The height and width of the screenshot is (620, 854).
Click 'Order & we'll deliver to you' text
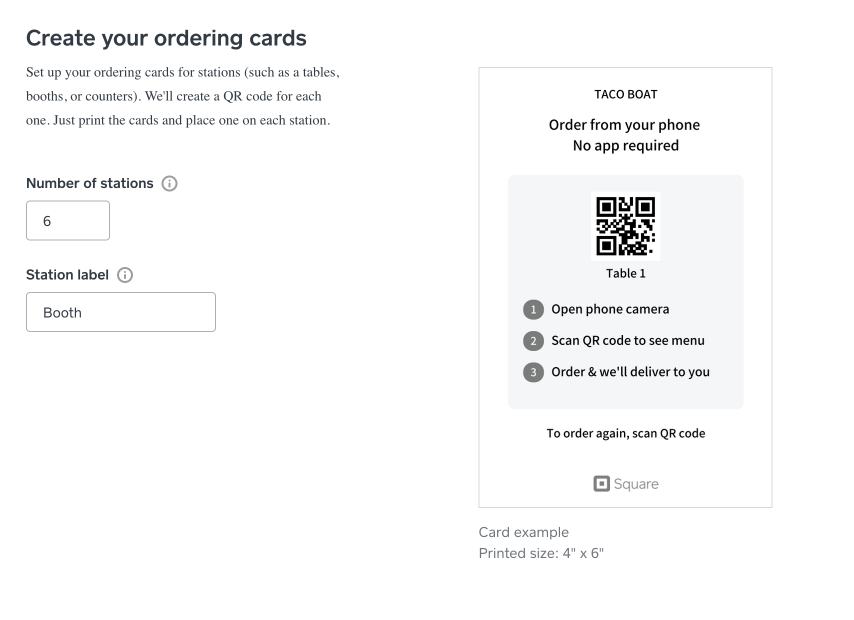630,372
